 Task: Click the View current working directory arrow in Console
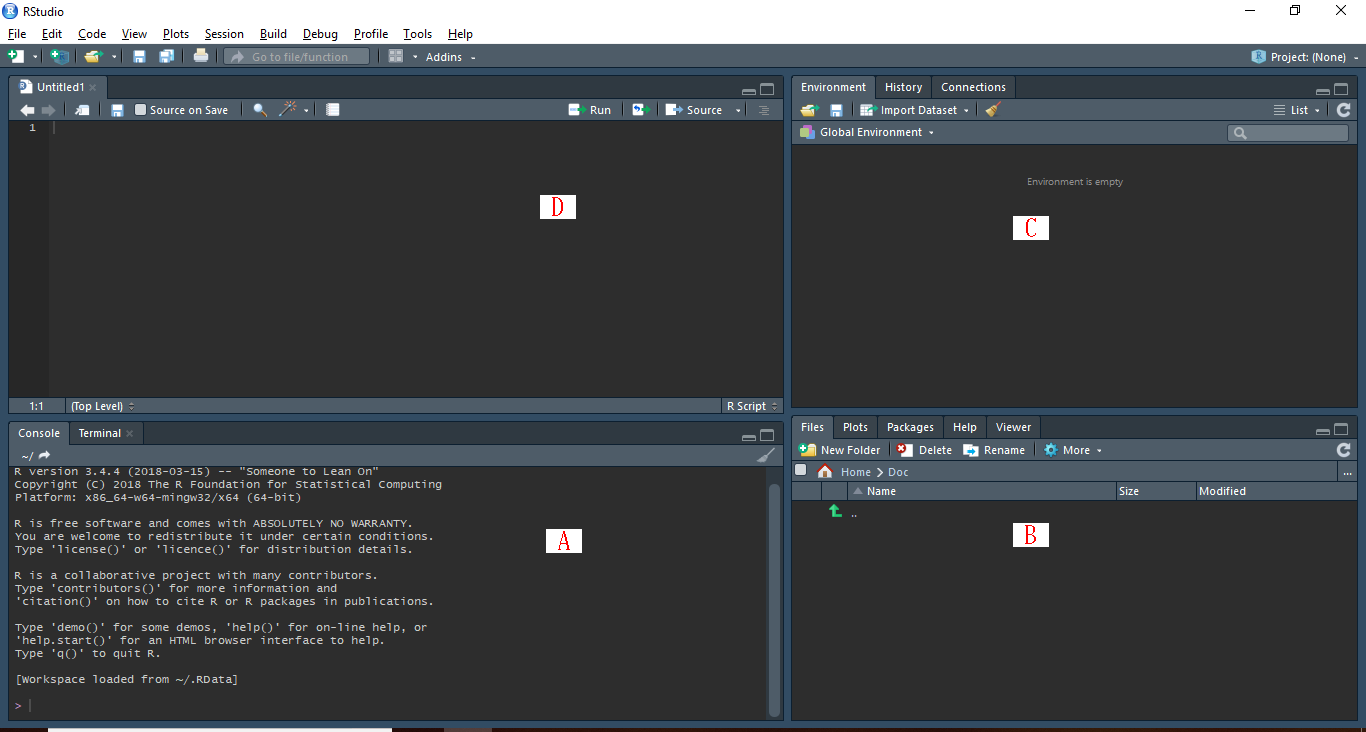pyautogui.click(x=44, y=455)
